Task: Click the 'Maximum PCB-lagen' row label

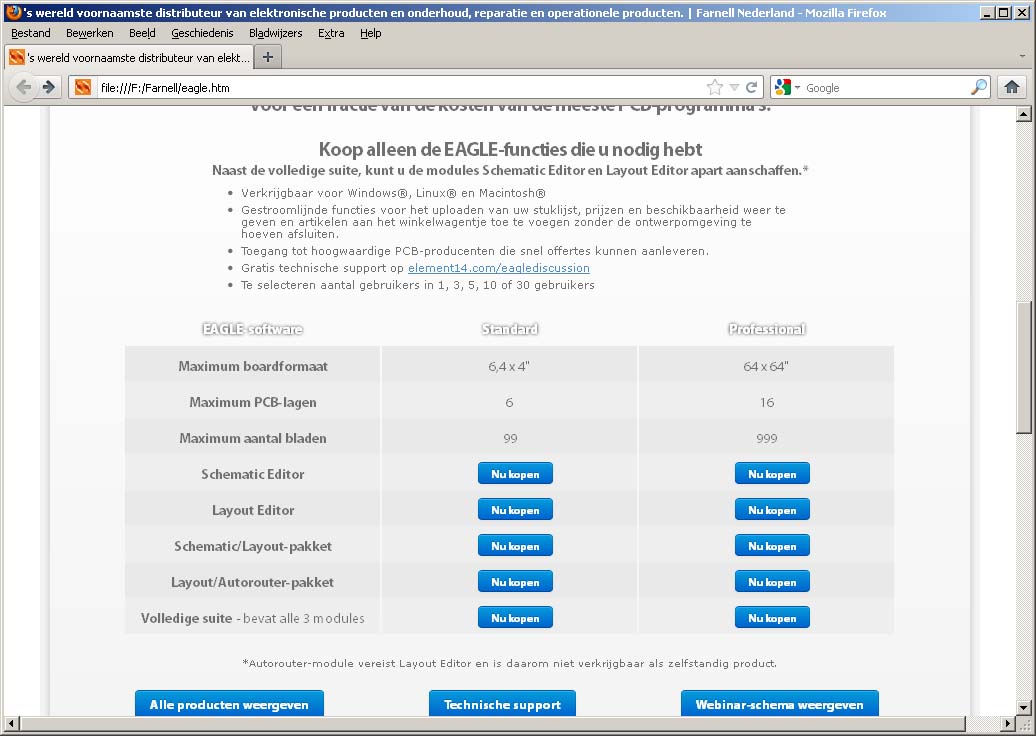Action: (253, 402)
